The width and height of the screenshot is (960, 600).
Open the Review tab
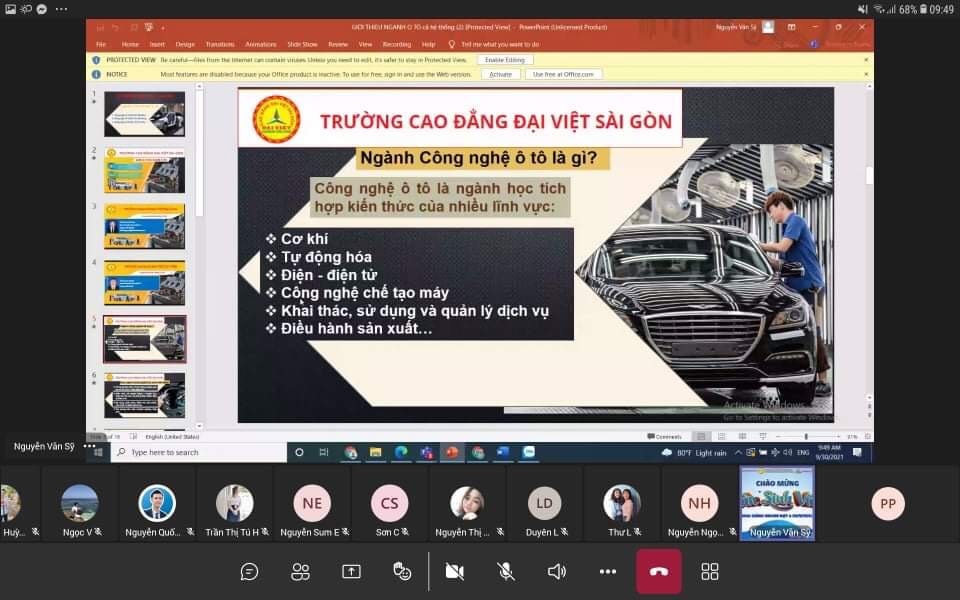coord(338,44)
